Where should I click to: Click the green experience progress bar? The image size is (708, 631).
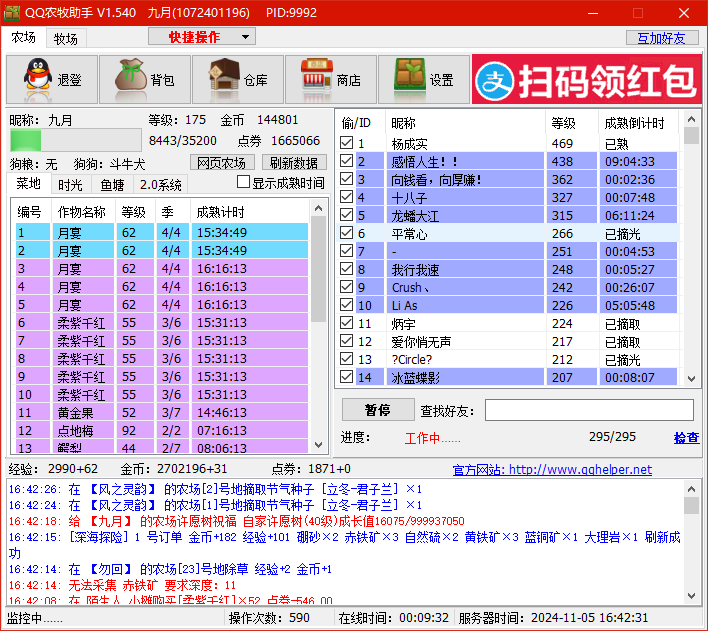pos(75,140)
